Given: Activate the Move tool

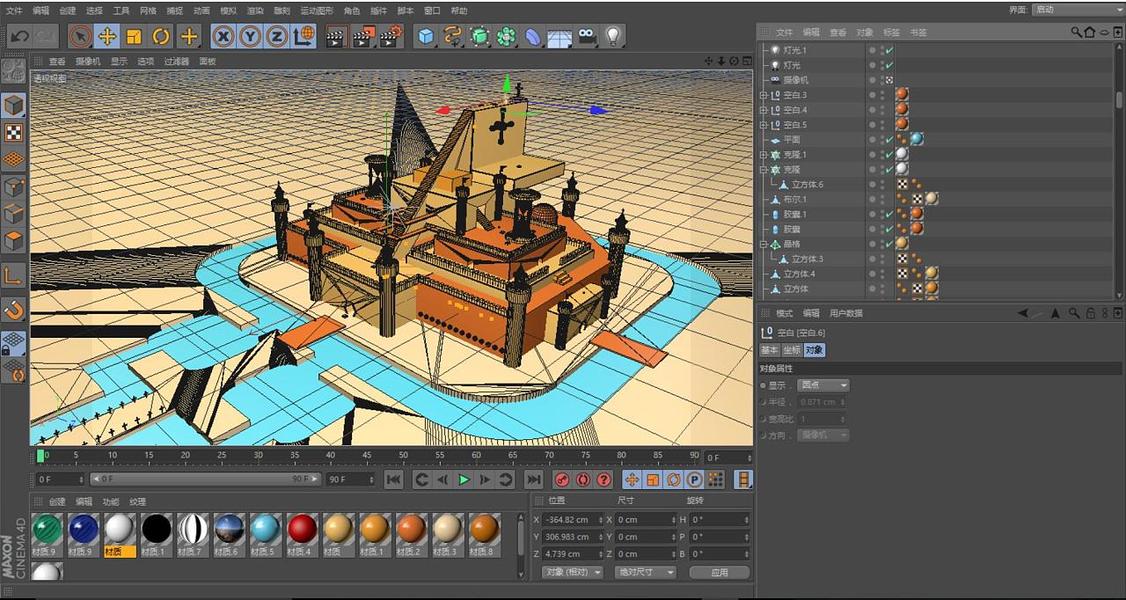Looking at the screenshot, I should (x=107, y=37).
